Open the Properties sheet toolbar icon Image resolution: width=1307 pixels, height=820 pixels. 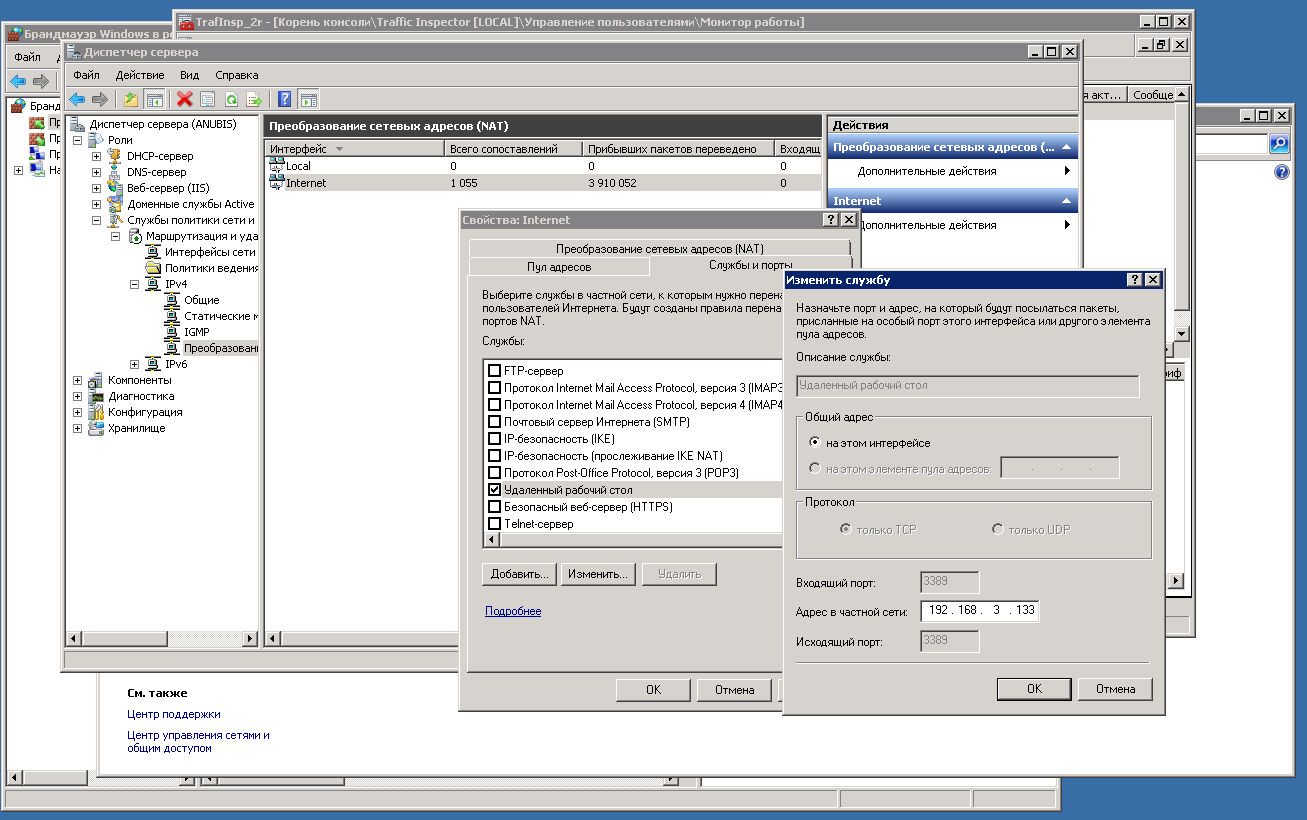pos(208,99)
